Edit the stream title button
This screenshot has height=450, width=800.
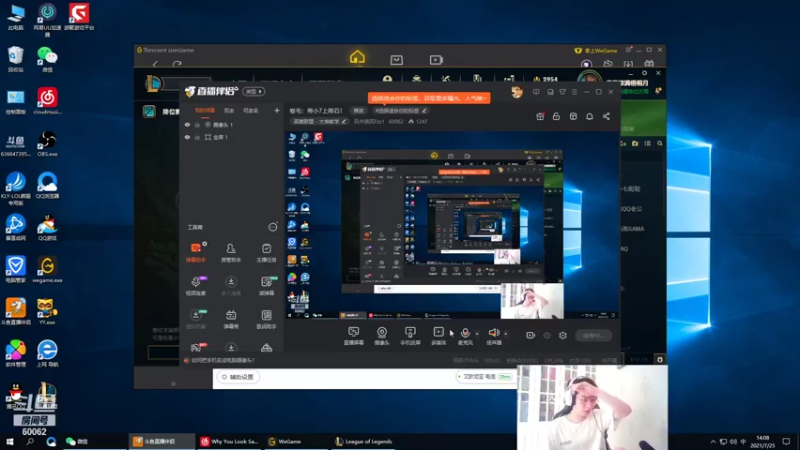click(x=359, y=111)
